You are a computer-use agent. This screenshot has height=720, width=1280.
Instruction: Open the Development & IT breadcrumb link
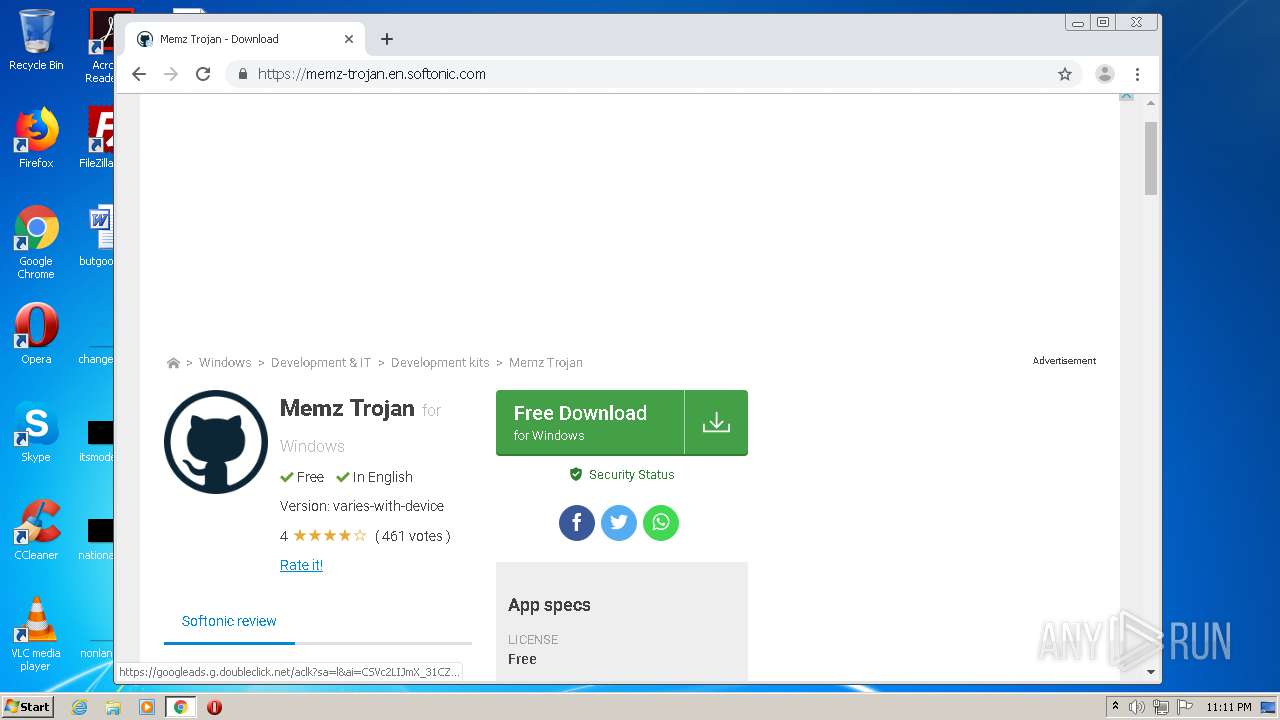point(321,363)
